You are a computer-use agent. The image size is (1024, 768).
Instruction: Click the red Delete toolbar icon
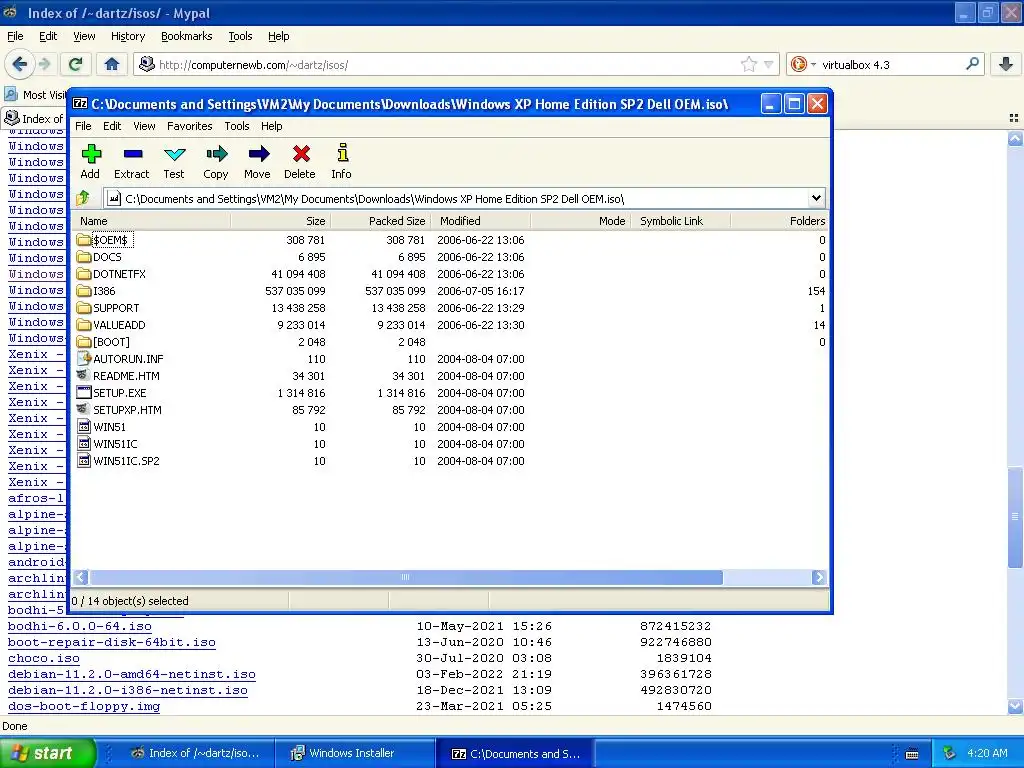(x=300, y=161)
